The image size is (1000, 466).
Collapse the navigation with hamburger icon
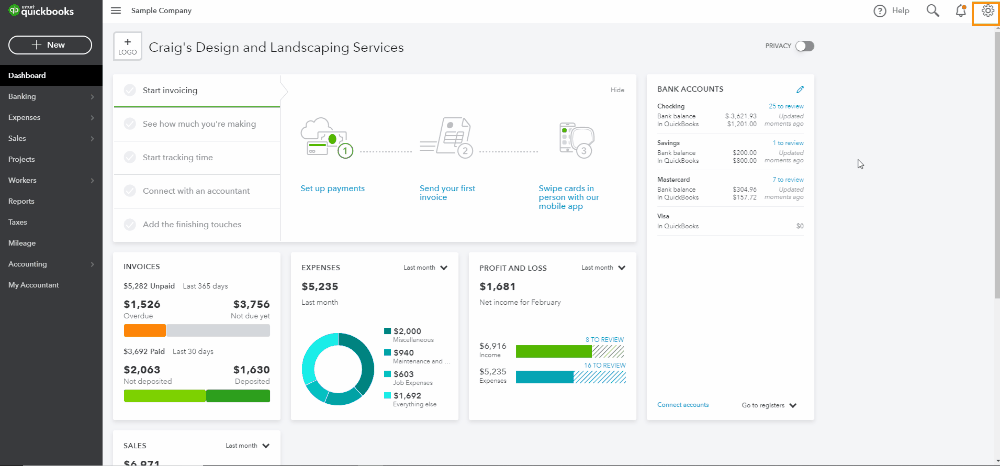[x=115, y=11]
